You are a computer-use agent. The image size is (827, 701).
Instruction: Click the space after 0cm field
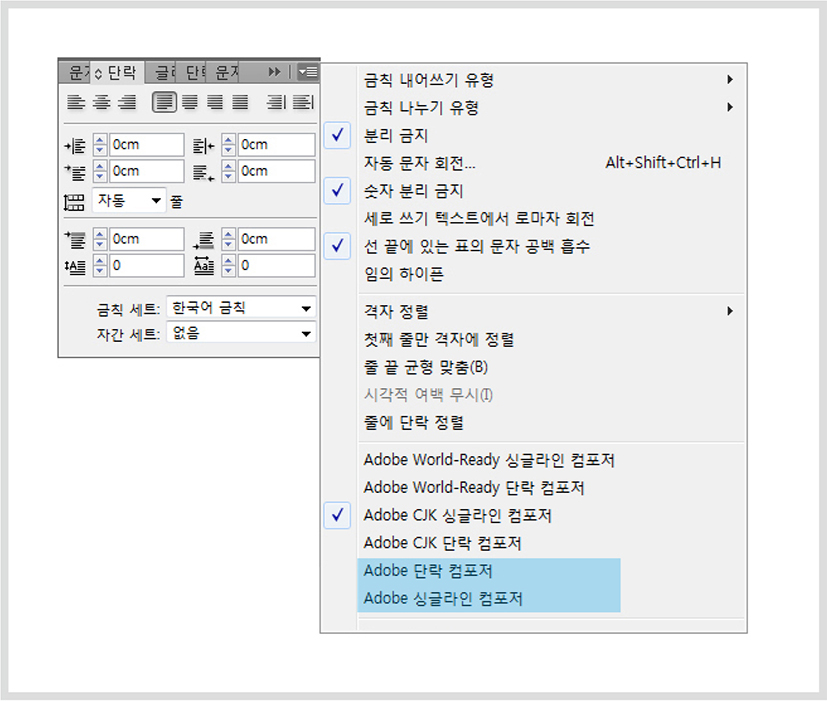tap(276, 239)
